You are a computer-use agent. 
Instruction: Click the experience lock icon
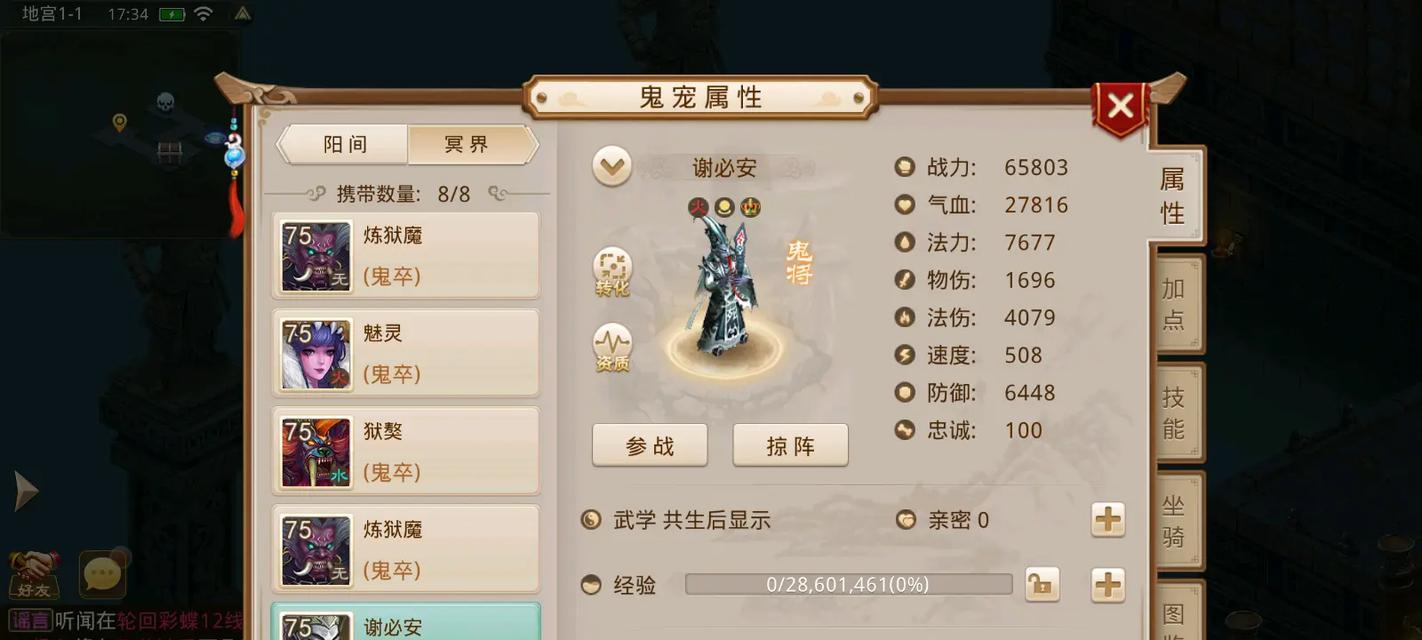pos(1042,585)
